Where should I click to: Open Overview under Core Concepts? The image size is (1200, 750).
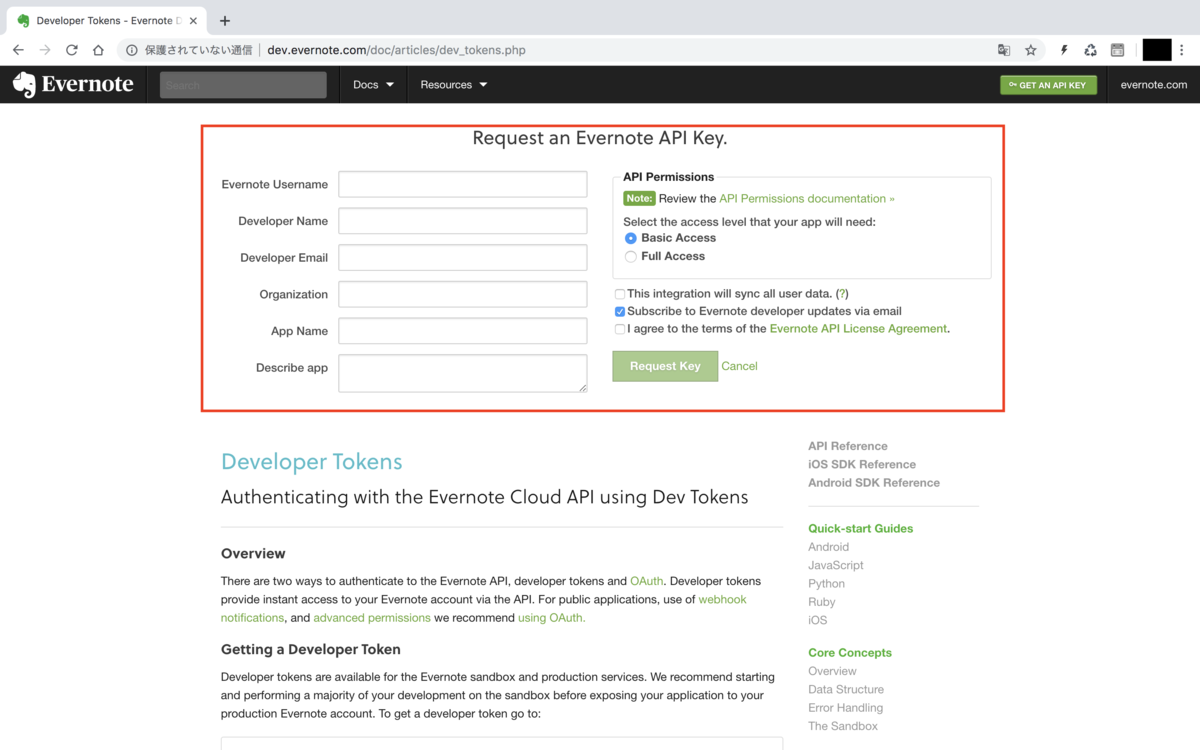pos(833,671)
